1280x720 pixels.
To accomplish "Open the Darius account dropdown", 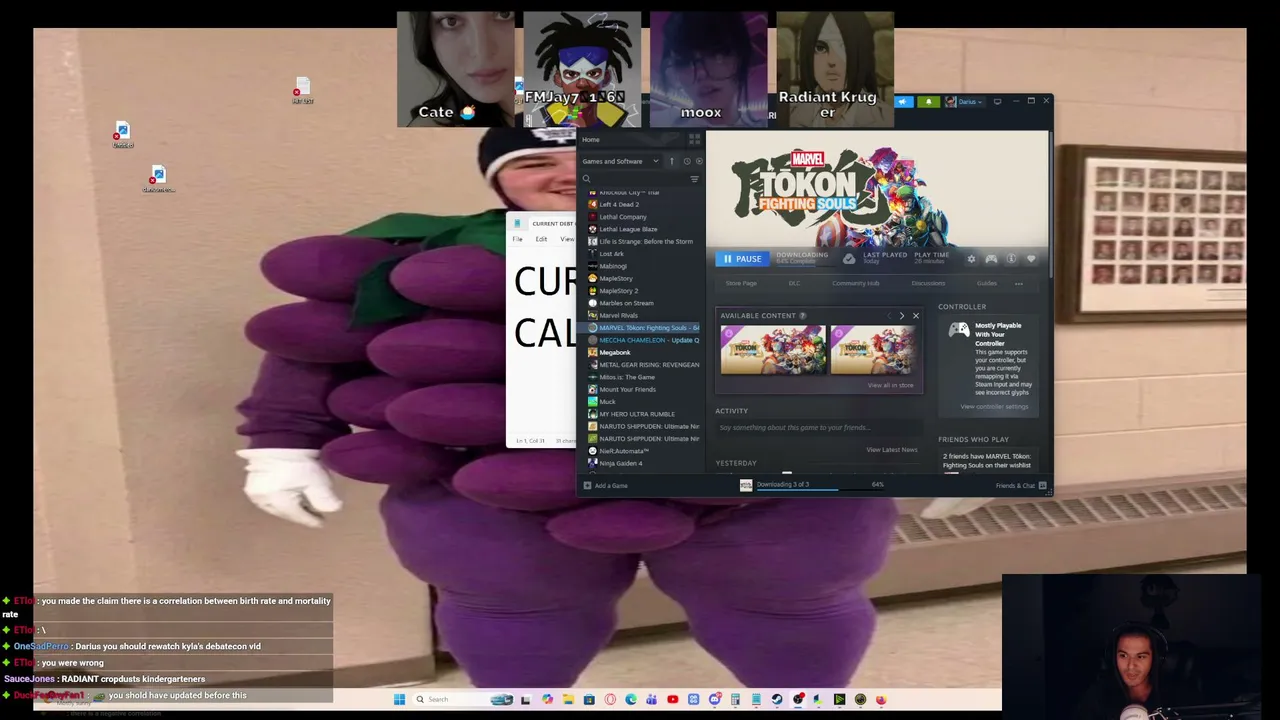I will click(x=963, y=102).
